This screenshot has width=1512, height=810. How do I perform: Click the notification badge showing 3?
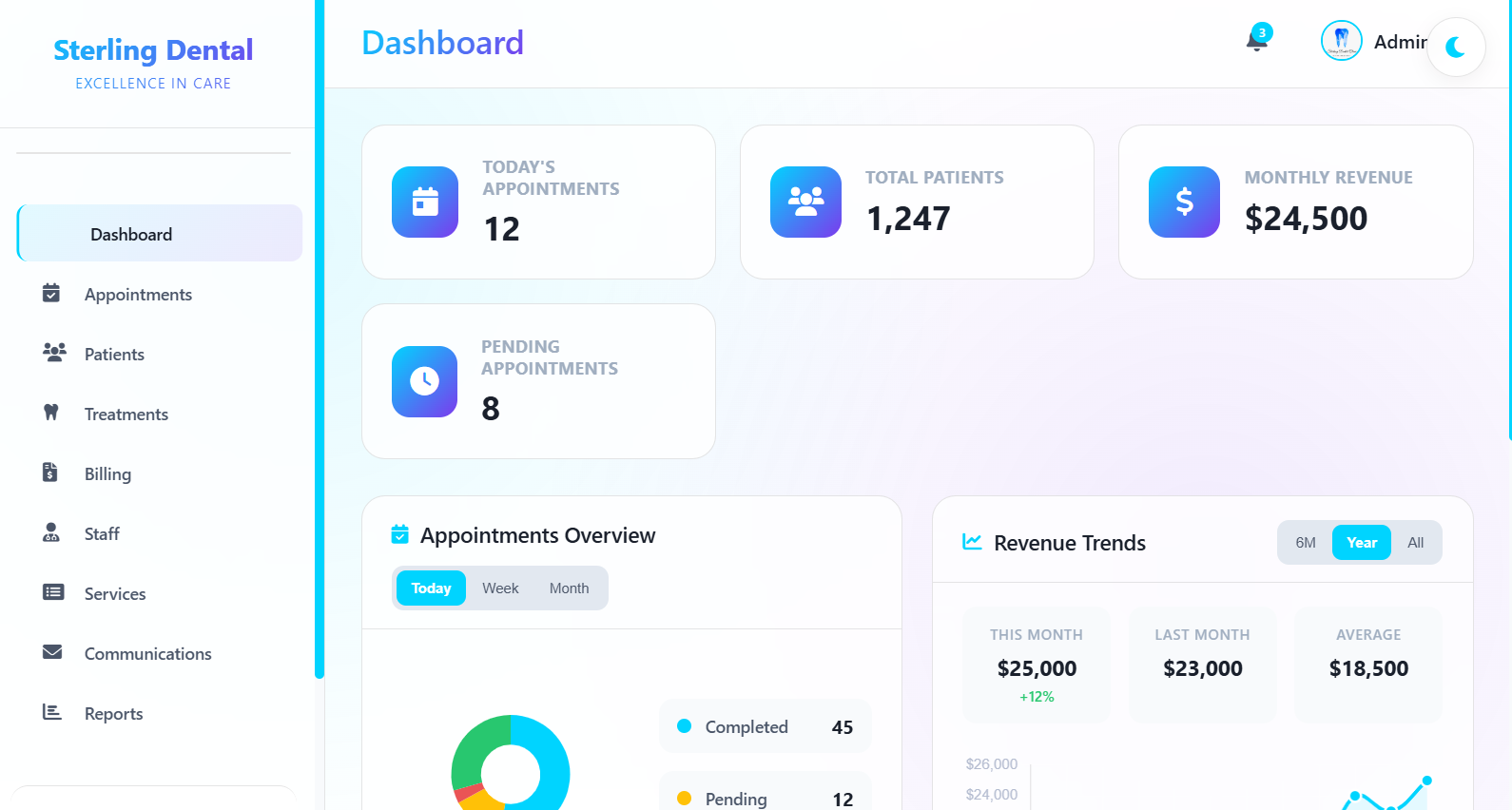(x=1262, y=32)
